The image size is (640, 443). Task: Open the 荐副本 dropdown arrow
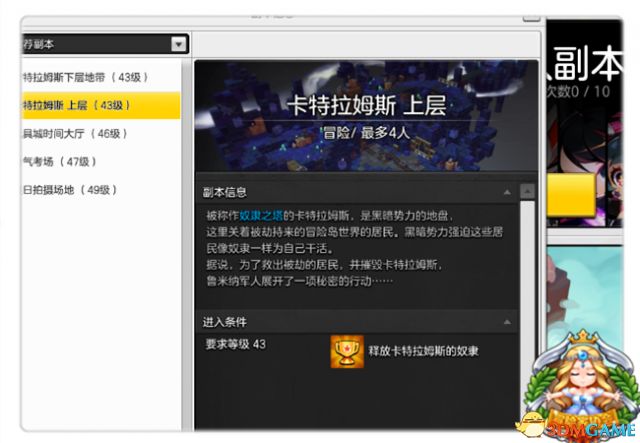pyautogui.click(x=178, y=44)
